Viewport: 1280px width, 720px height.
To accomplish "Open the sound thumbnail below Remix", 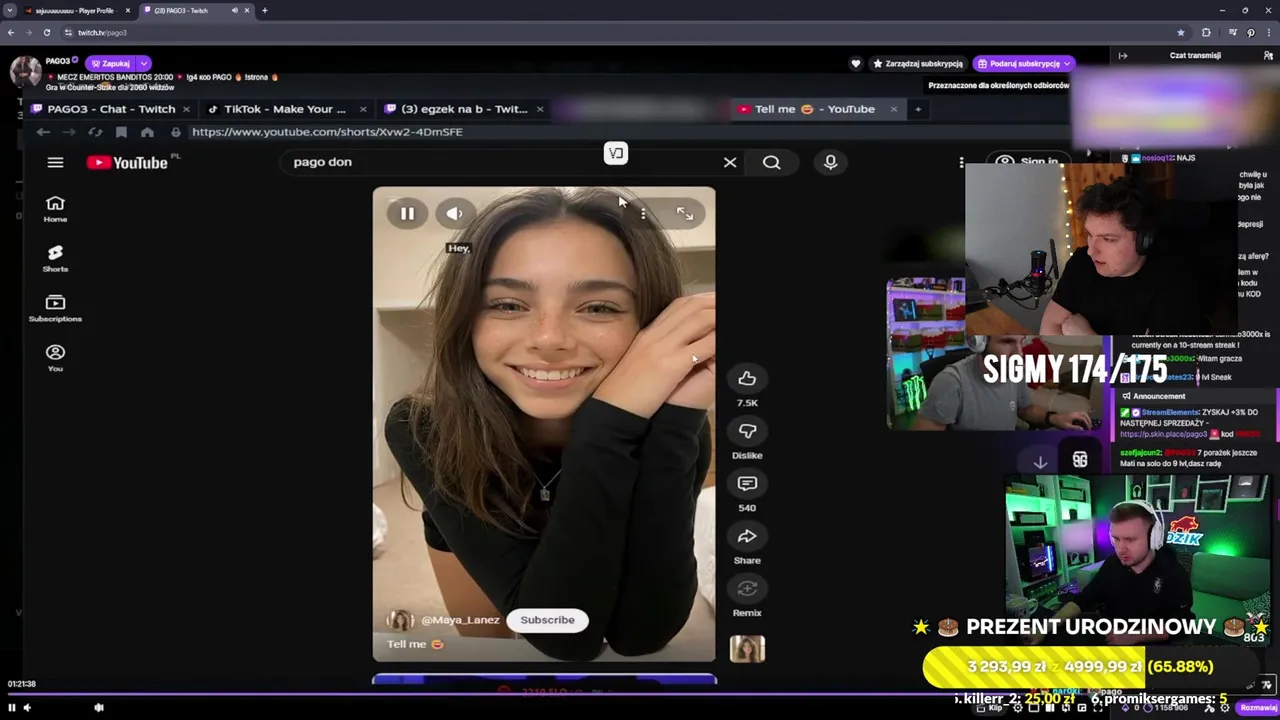I will point(747,649).
